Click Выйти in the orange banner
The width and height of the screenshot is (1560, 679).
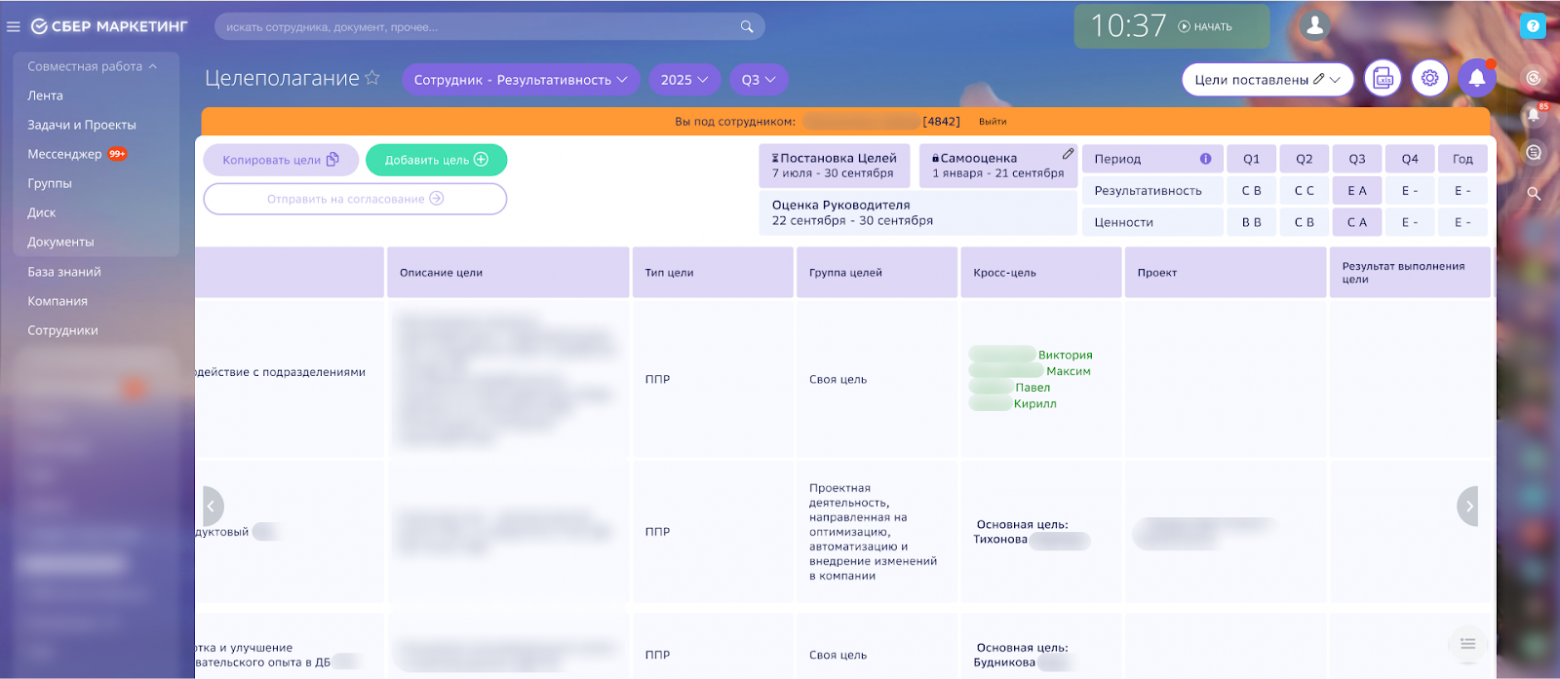click(x=992, y=122)
